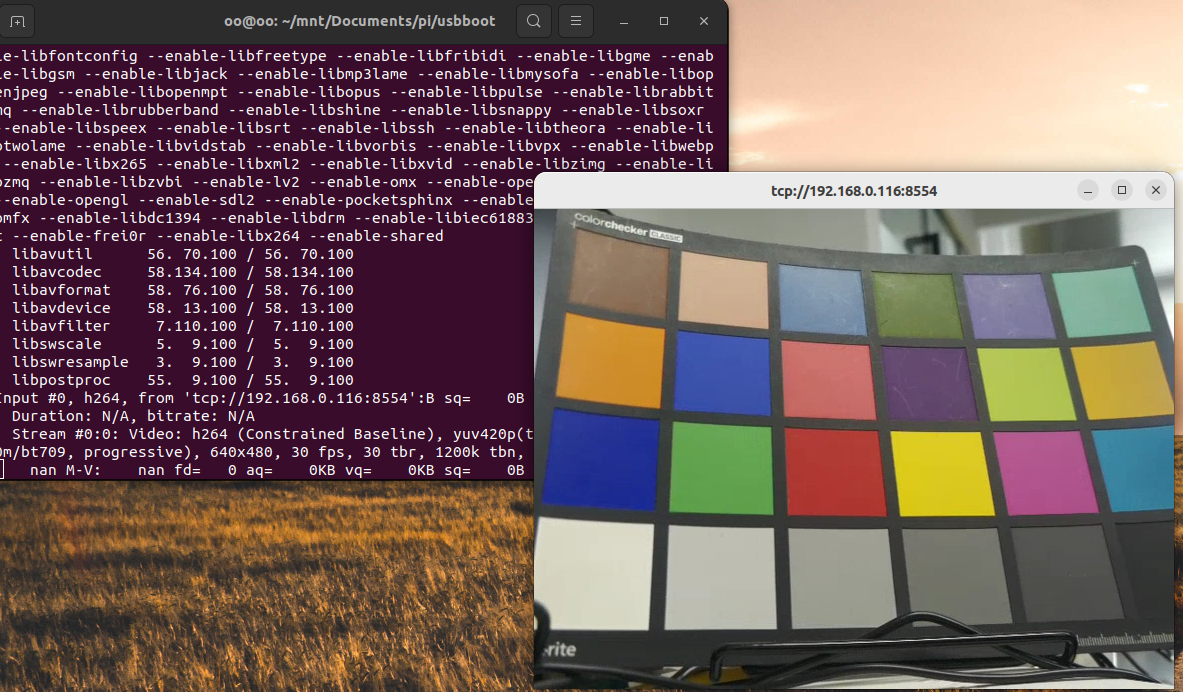This screenshot has width=1183, height=692.
Task: Open the terminal hamburger menu
Action: coord(576,21)
